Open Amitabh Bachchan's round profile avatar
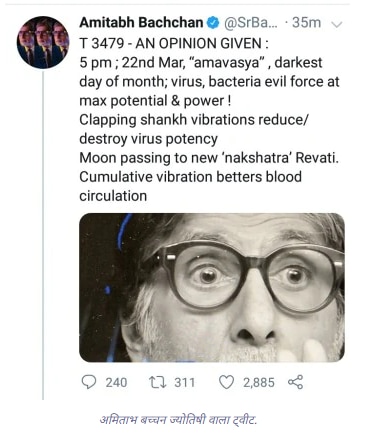379x434 pixels. [43, 42]
